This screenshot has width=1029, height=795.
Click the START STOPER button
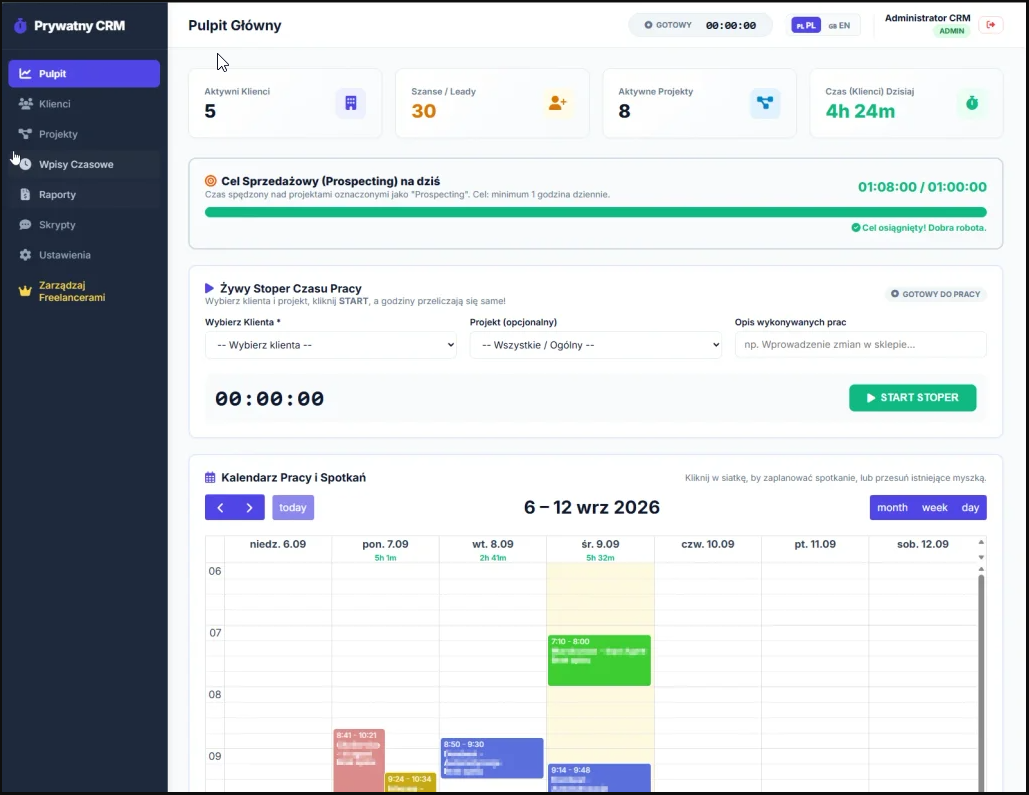pos(912,398)
